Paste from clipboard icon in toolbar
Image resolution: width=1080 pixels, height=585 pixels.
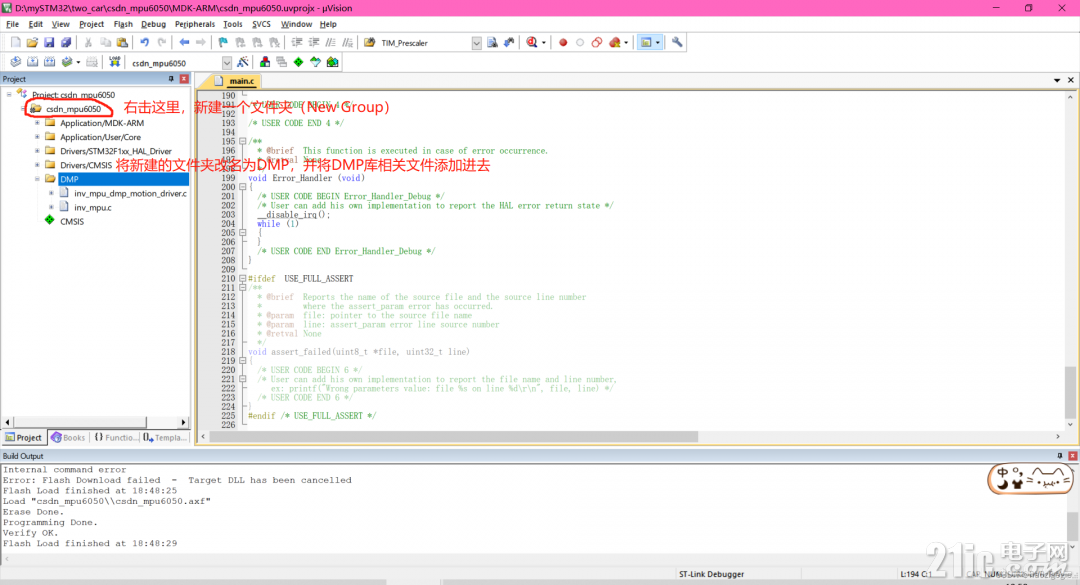pyautogui.click(x=122, y=43)
